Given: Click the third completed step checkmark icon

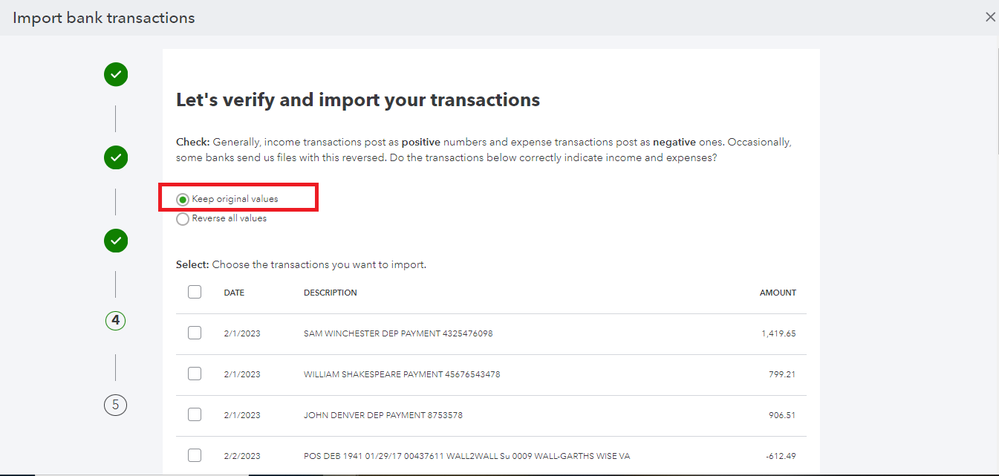Looking at the screenshot, I should tap(116, 240).
